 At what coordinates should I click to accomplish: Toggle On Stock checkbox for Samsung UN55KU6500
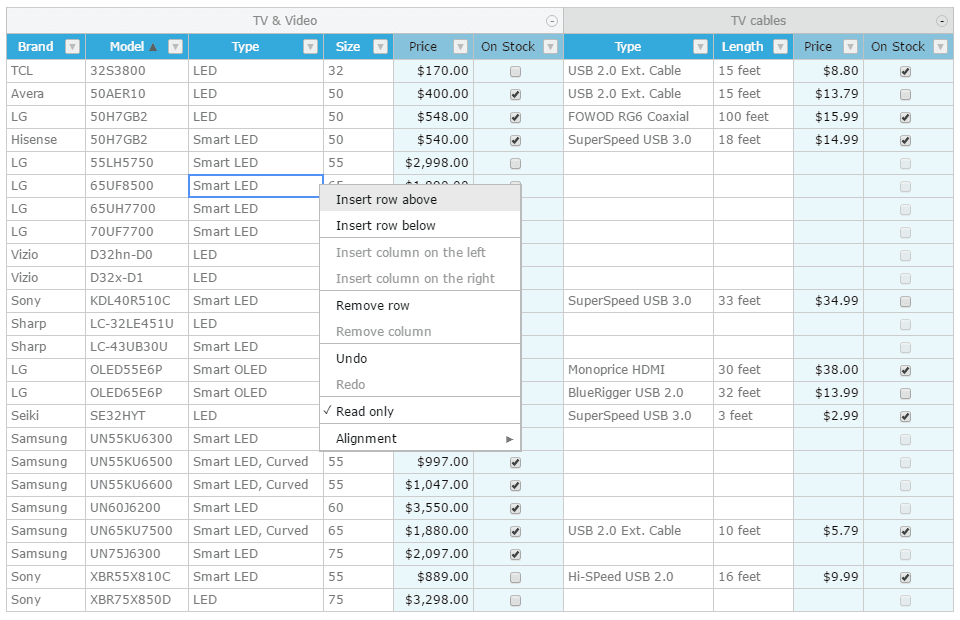(x=516, y=463)
